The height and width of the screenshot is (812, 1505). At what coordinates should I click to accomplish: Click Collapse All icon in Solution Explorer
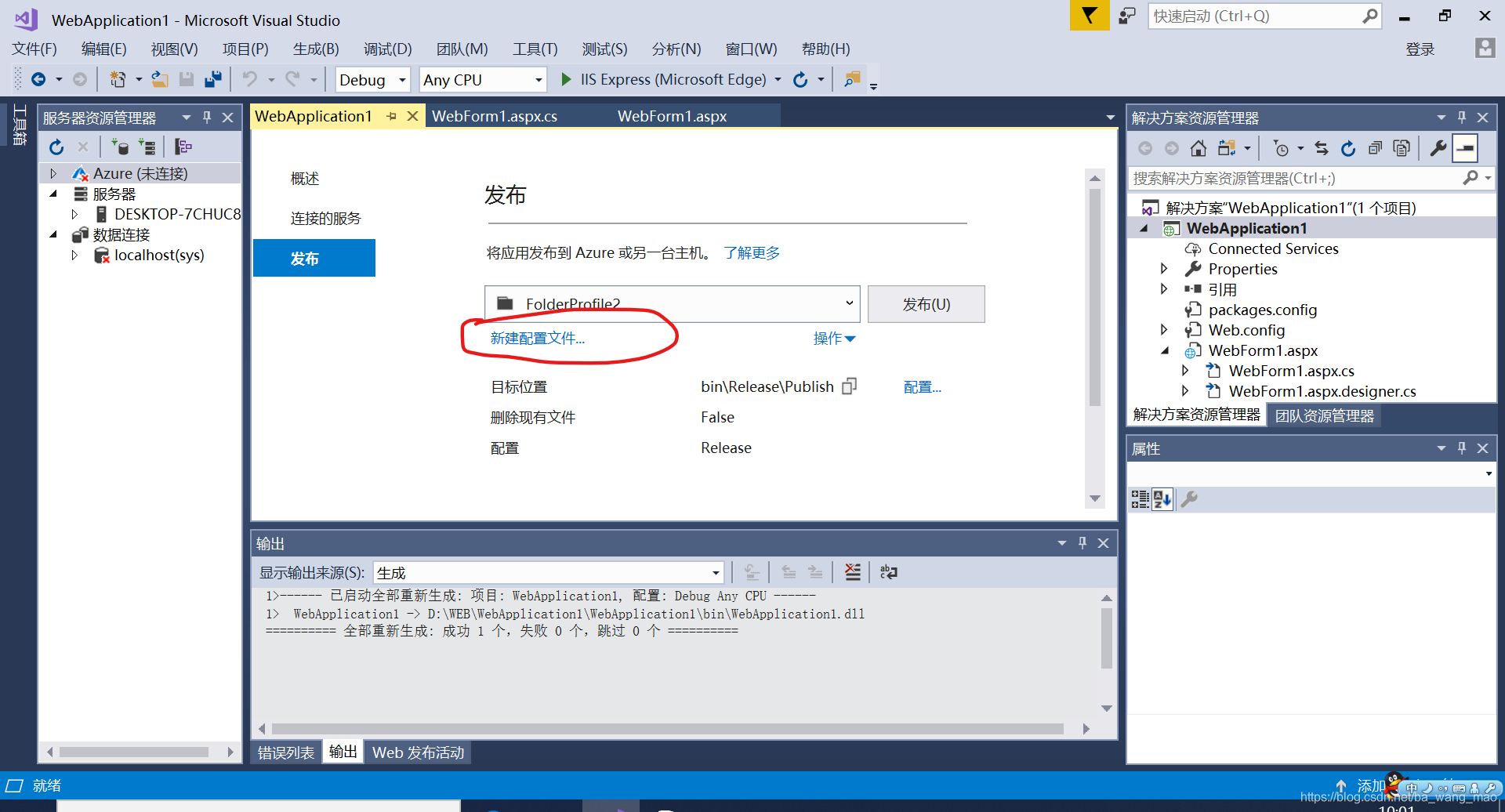click(x=1375, y=148)
